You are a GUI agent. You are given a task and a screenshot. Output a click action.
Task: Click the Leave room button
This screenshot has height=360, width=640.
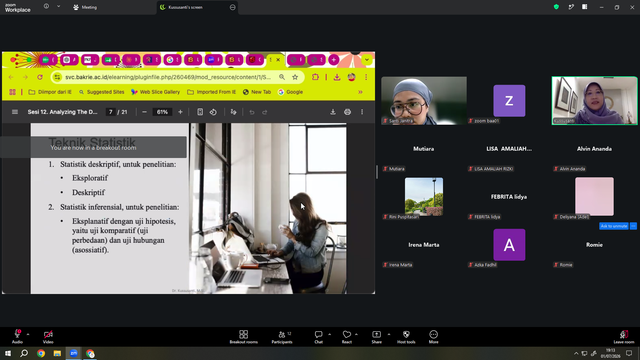(x=624, y=337)
